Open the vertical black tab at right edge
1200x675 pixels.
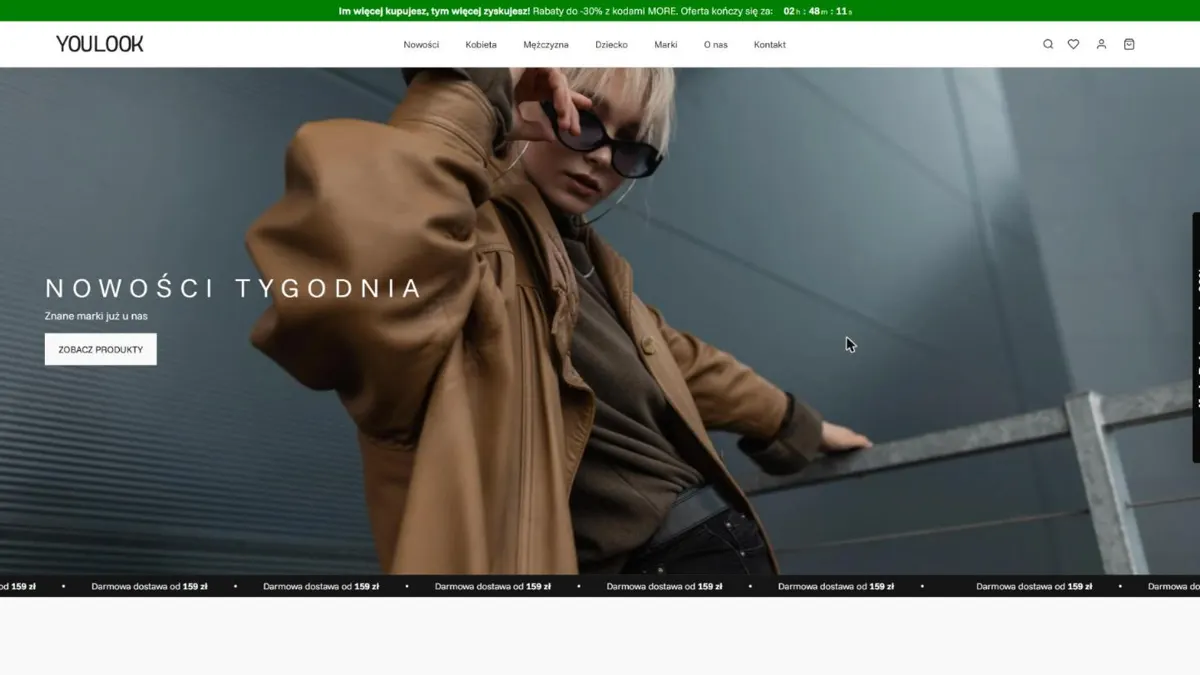point(1195,337)
